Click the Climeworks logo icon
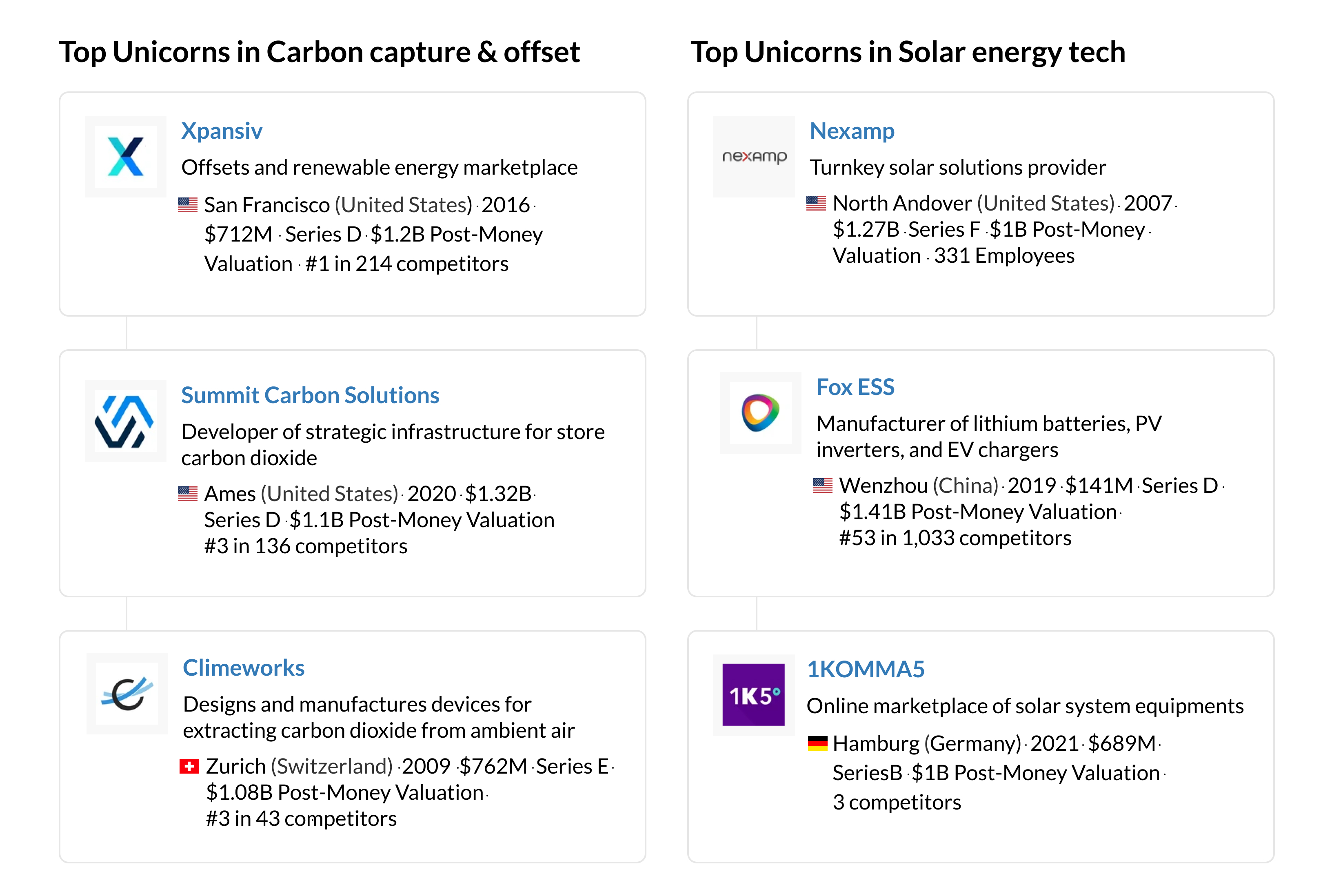The image size is (1332, 896). coord(127,693)
